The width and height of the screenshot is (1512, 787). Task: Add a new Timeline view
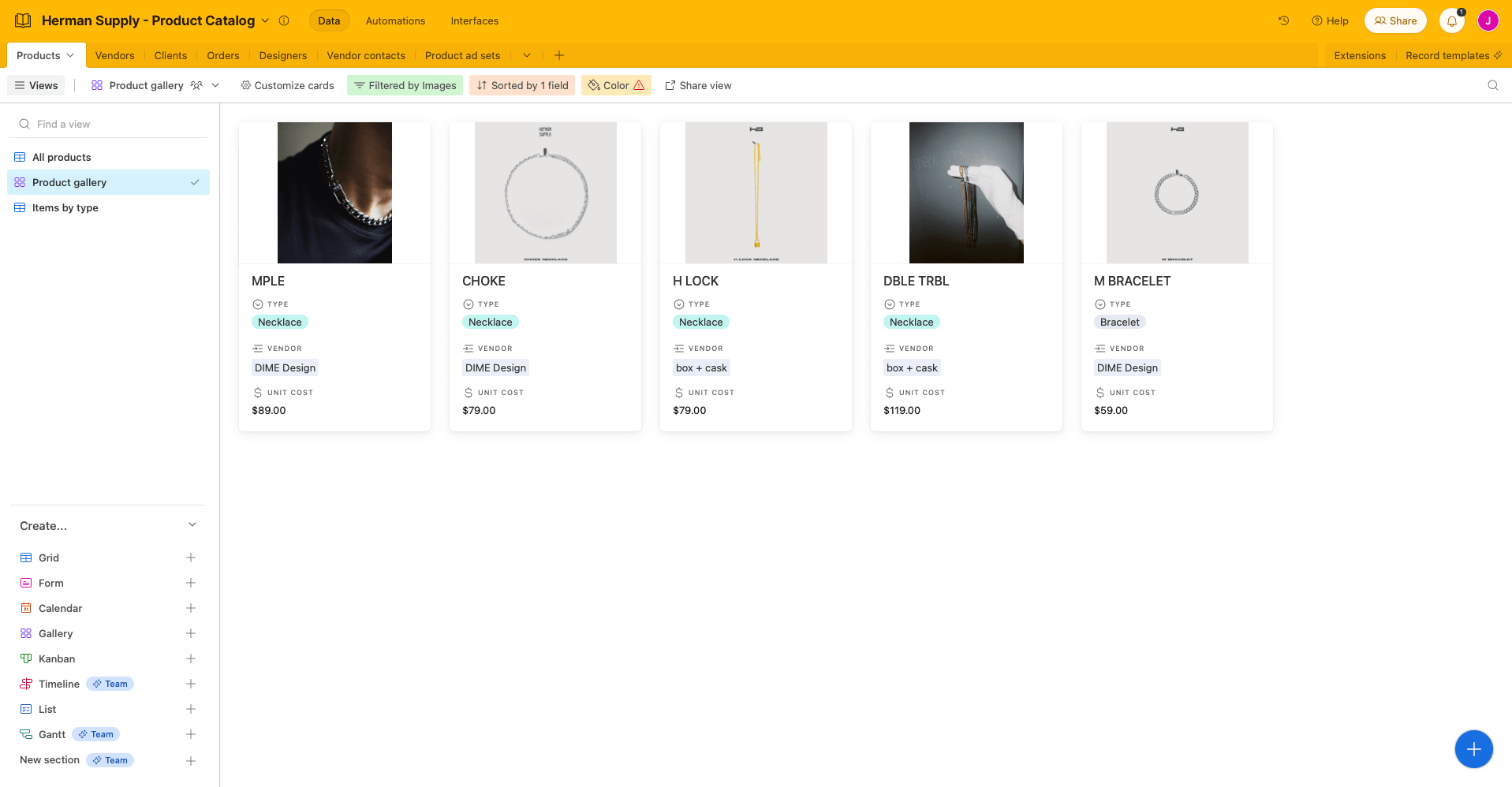point(190,684)
